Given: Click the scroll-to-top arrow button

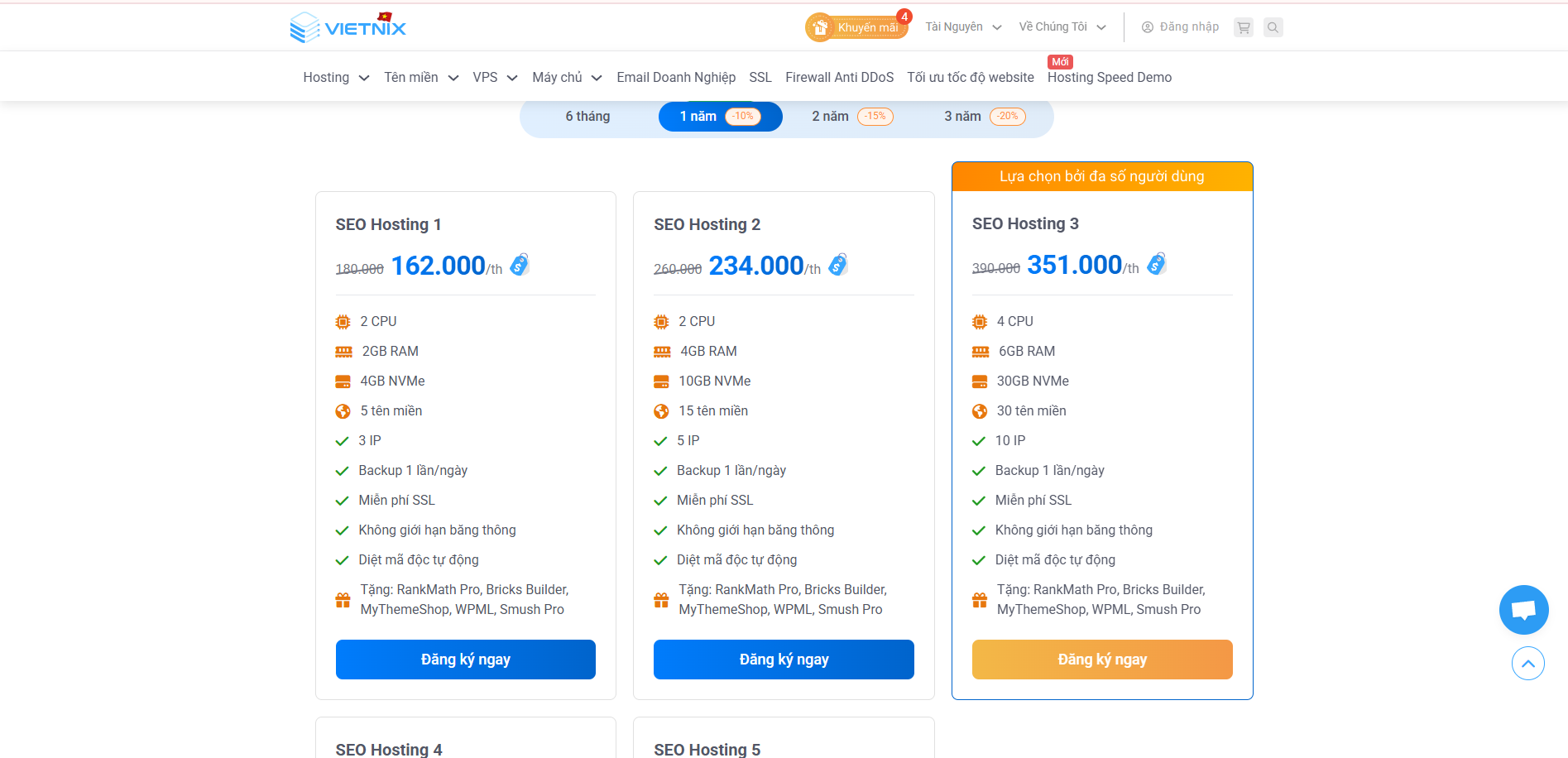Looking at the screenshot, I should tap(1527, 664).
